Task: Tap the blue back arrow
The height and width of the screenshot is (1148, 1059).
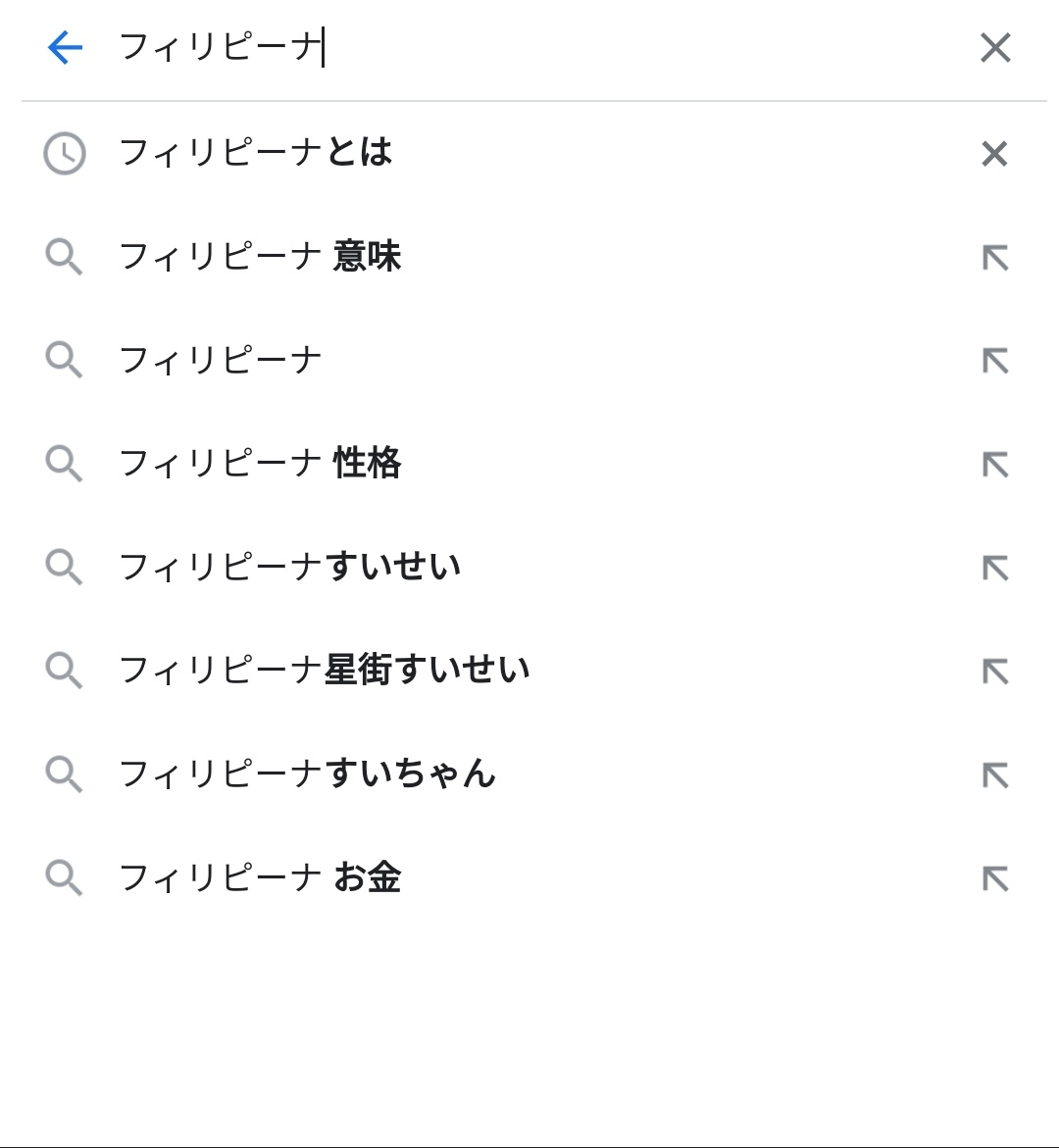Action: (65, 47)
